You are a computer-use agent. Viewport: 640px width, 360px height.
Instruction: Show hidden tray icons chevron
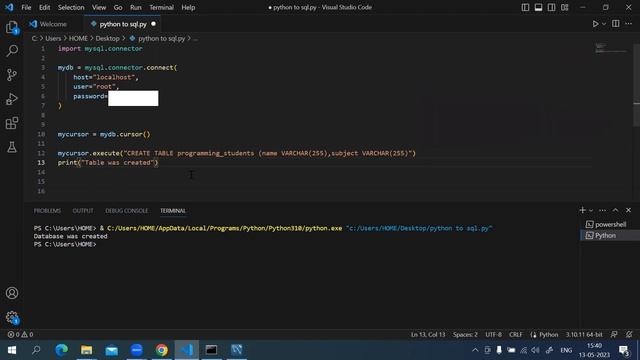click(x=475, y=350)
